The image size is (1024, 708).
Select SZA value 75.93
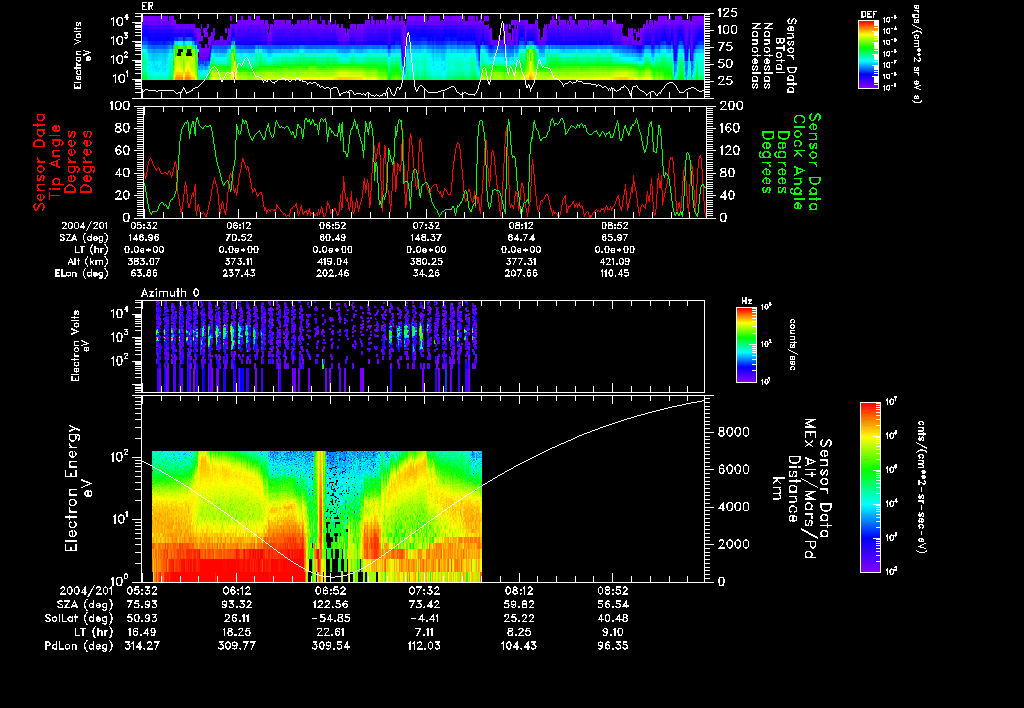(141, 604)
